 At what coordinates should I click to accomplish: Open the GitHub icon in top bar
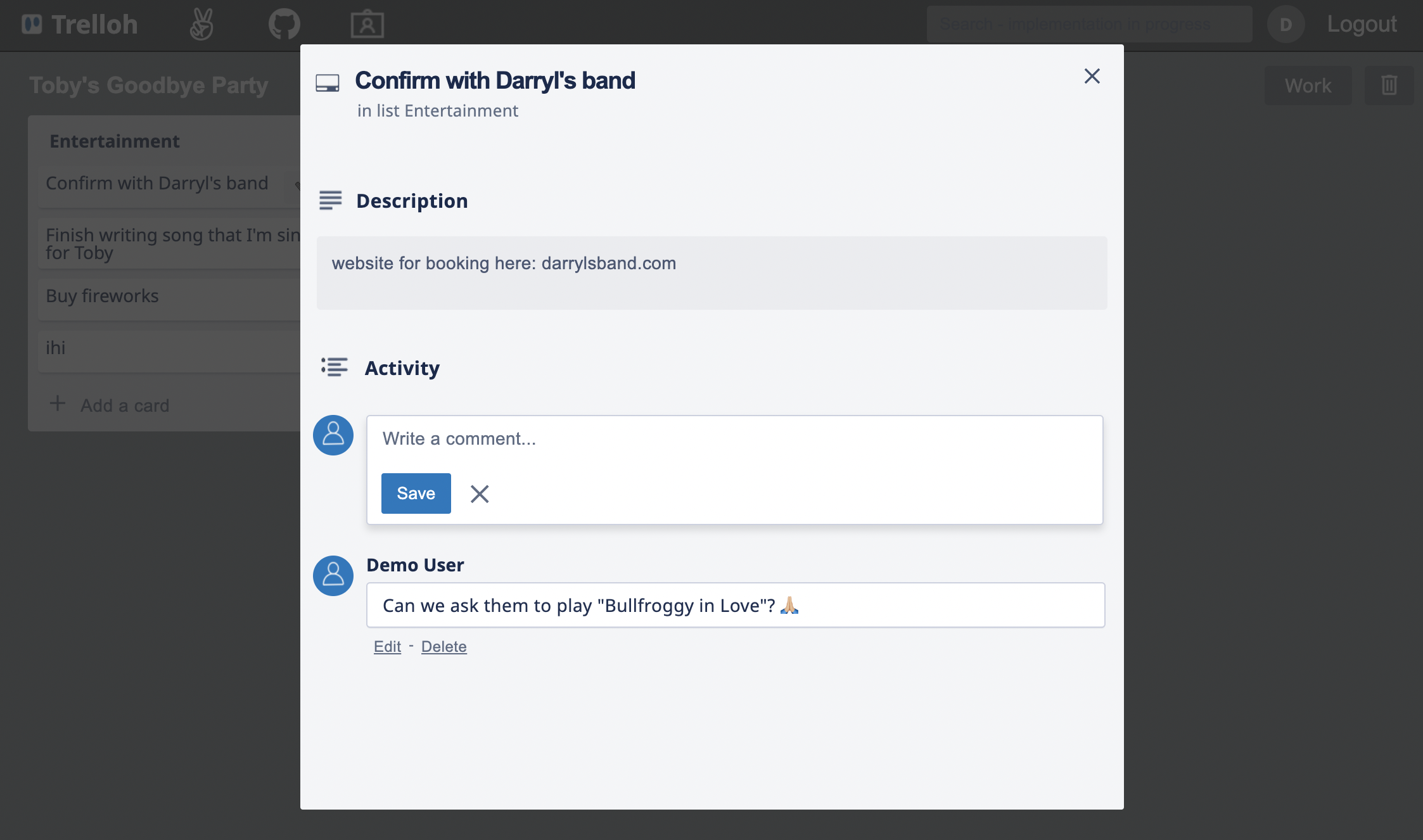click(284, 24)
